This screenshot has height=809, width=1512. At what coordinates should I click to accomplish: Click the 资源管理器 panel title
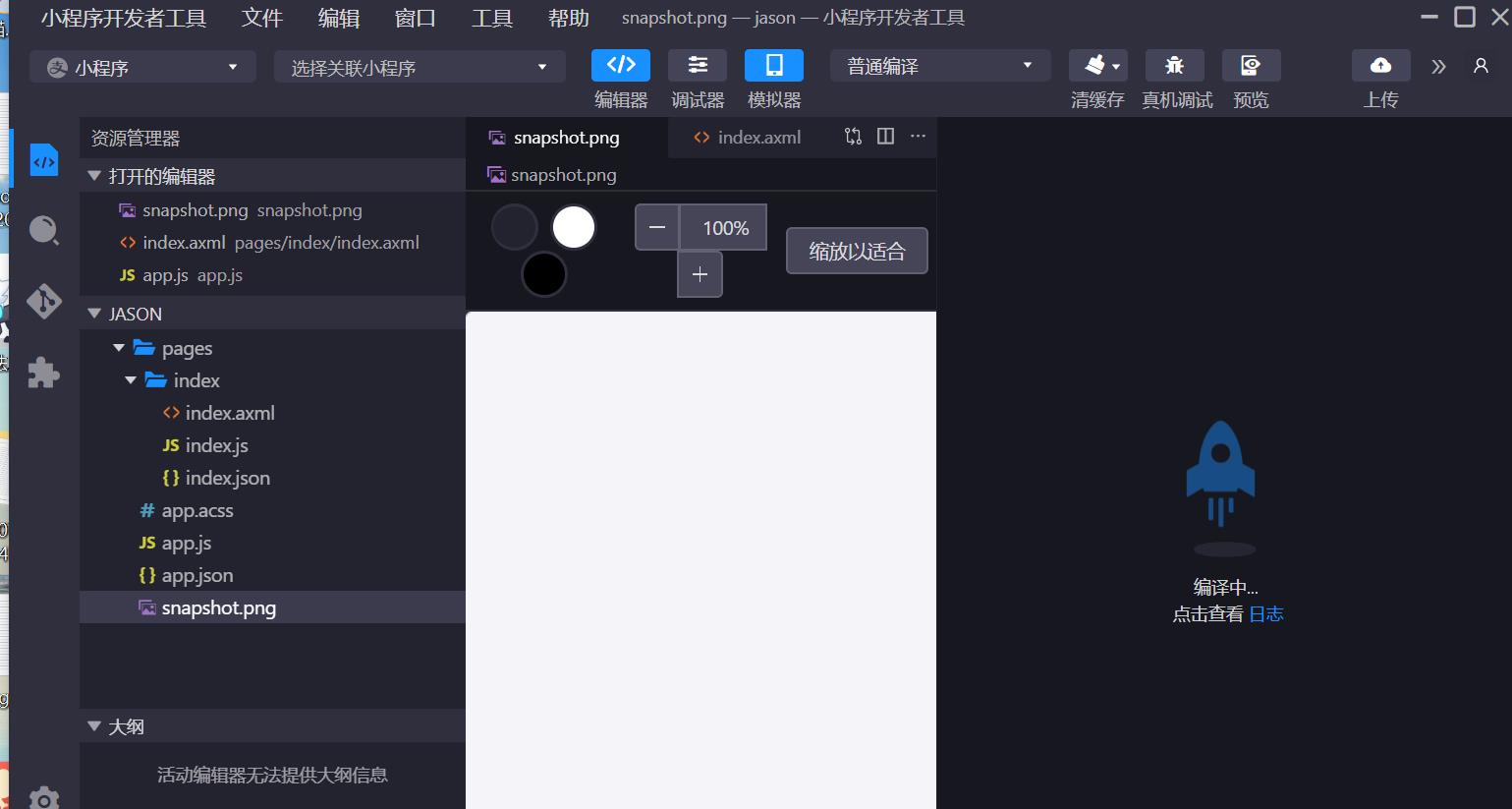tap(136, 139)
